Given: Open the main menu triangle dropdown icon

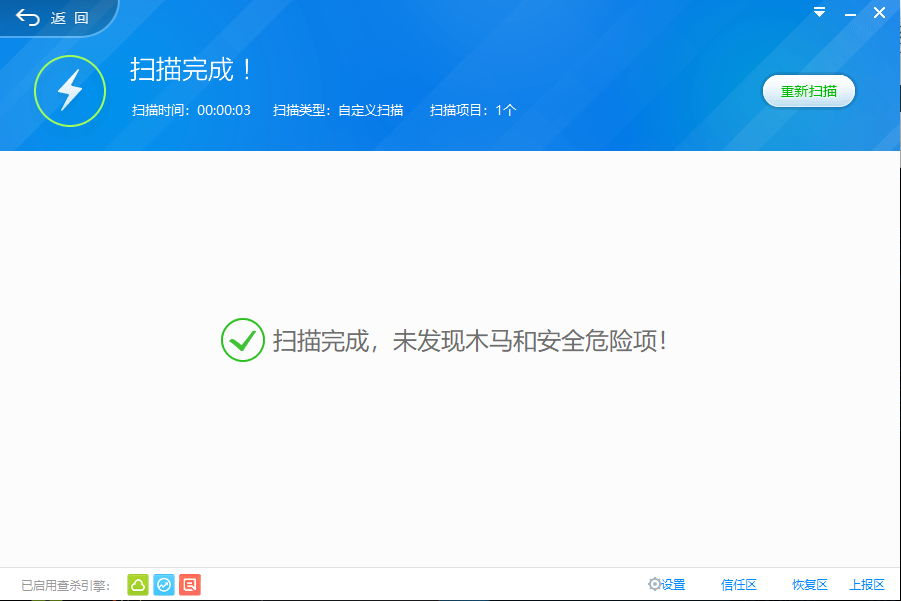Looking at the screenshot, I should tap(819, 12).
